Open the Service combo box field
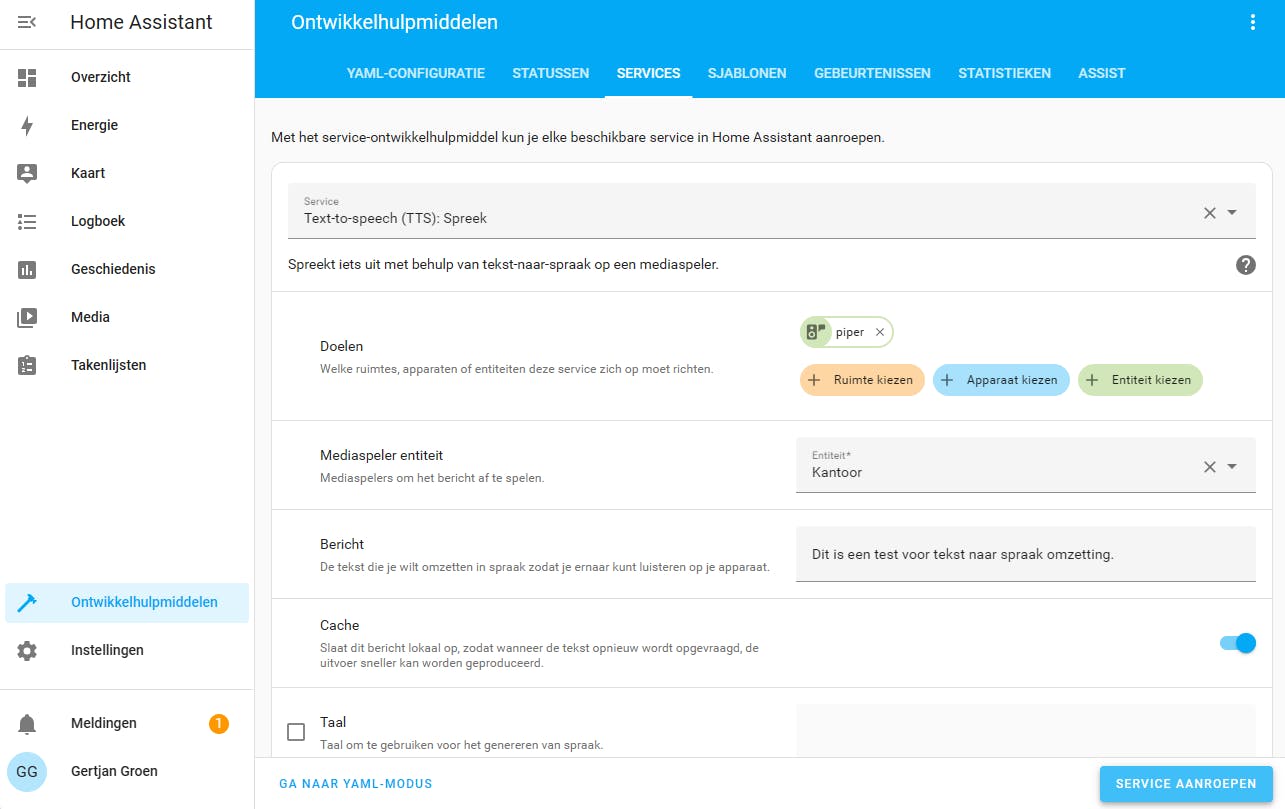Screen dimensions: 1285x809 click(771, 211)
